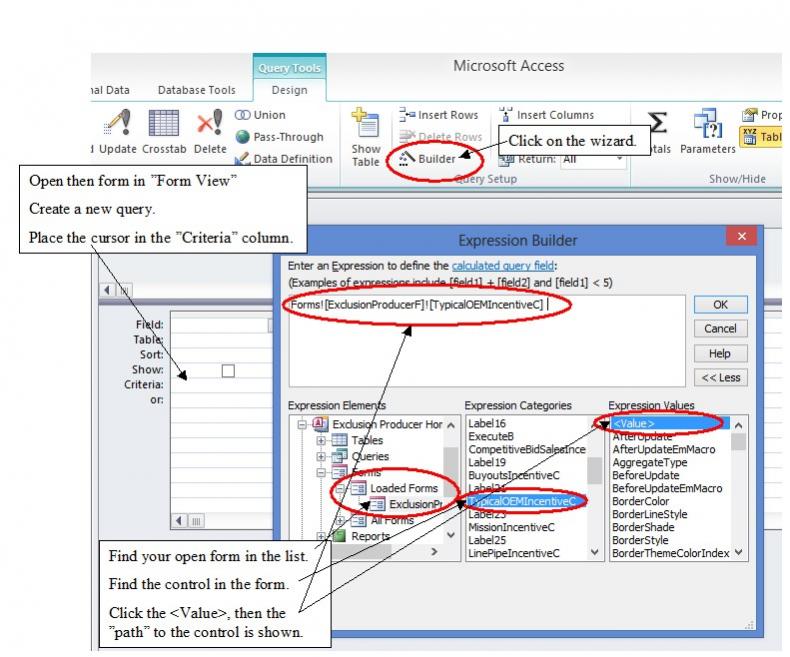The image size is (790, 657).
Task: Open the Property Sheet icon
Action: [750, 115]
